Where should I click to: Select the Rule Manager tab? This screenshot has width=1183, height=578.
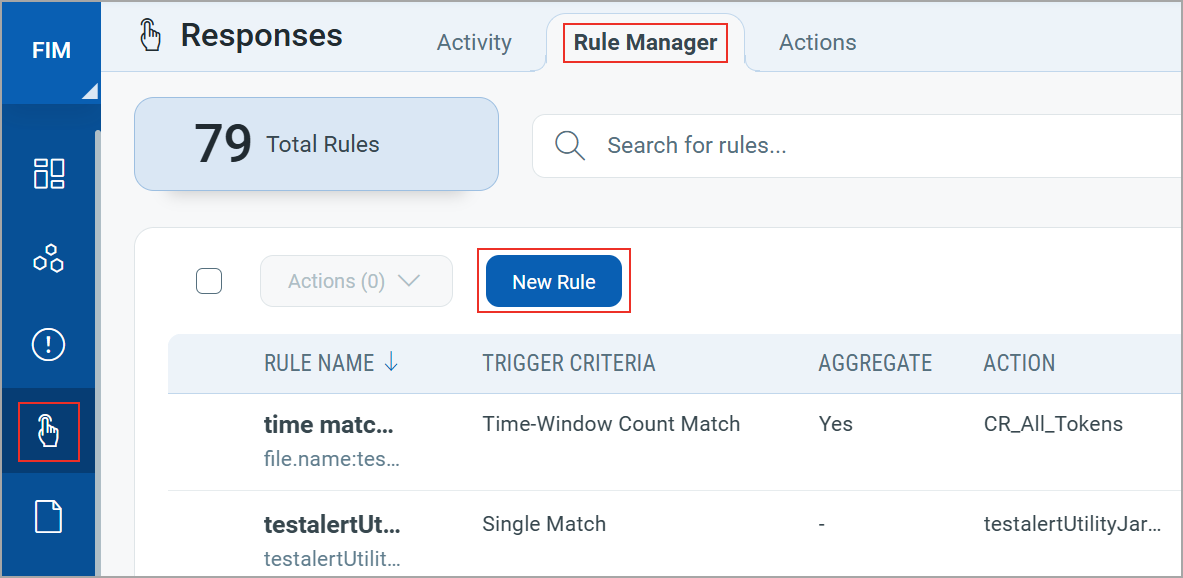coord(644,42)
